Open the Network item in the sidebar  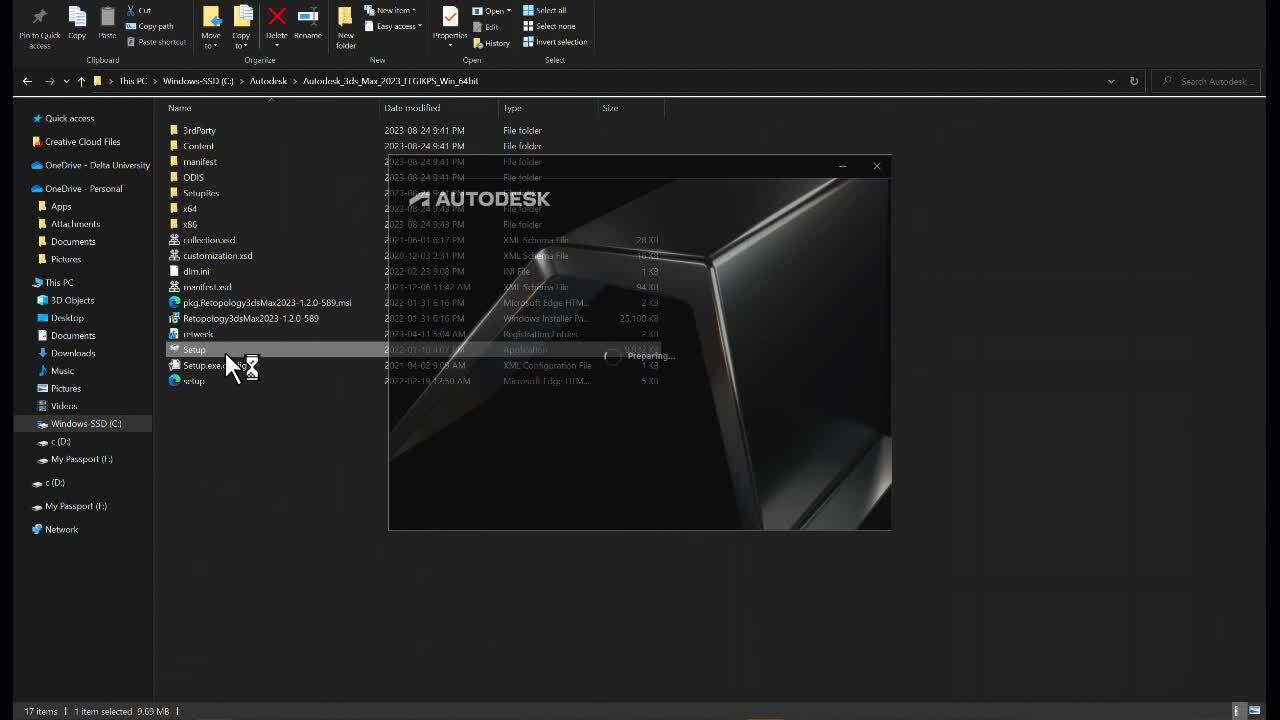coord(61,529)
